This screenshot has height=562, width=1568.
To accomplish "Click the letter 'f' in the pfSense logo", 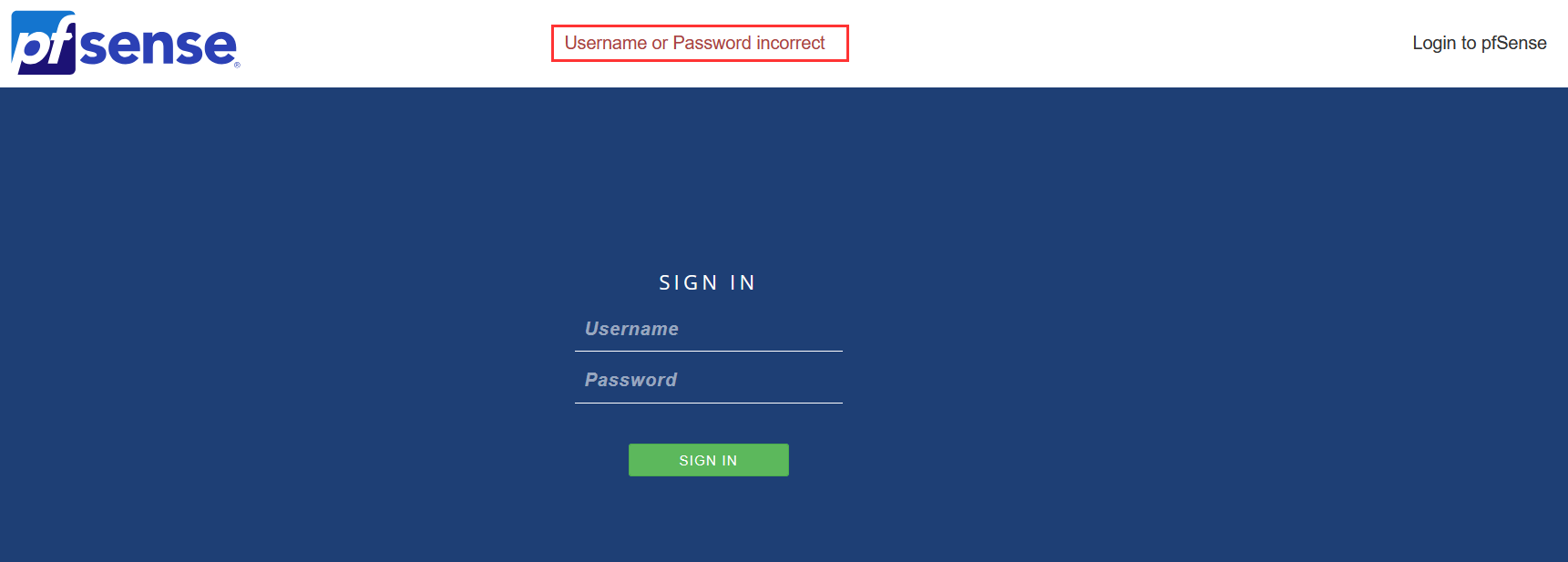I will click(62, 43).
